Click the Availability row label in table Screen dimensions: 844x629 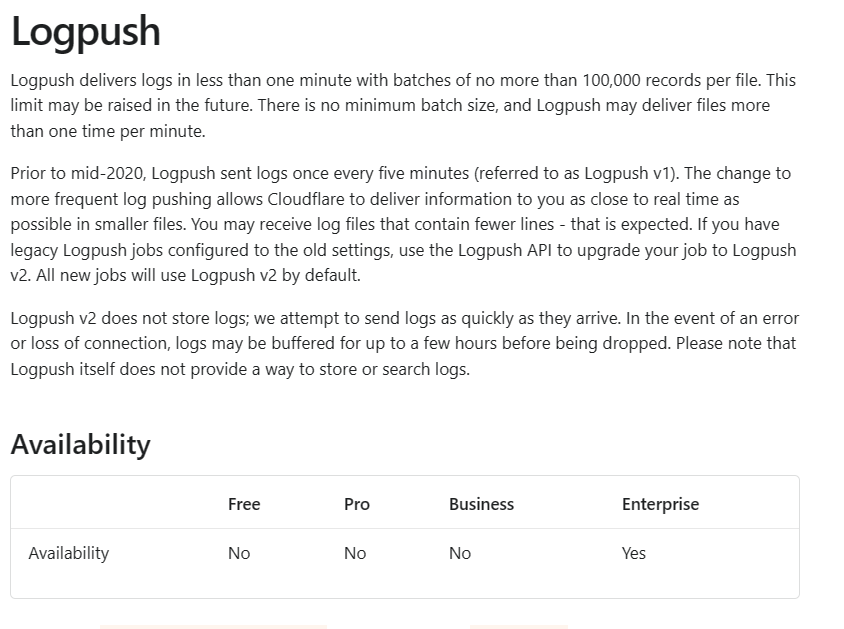pos(69,553)
